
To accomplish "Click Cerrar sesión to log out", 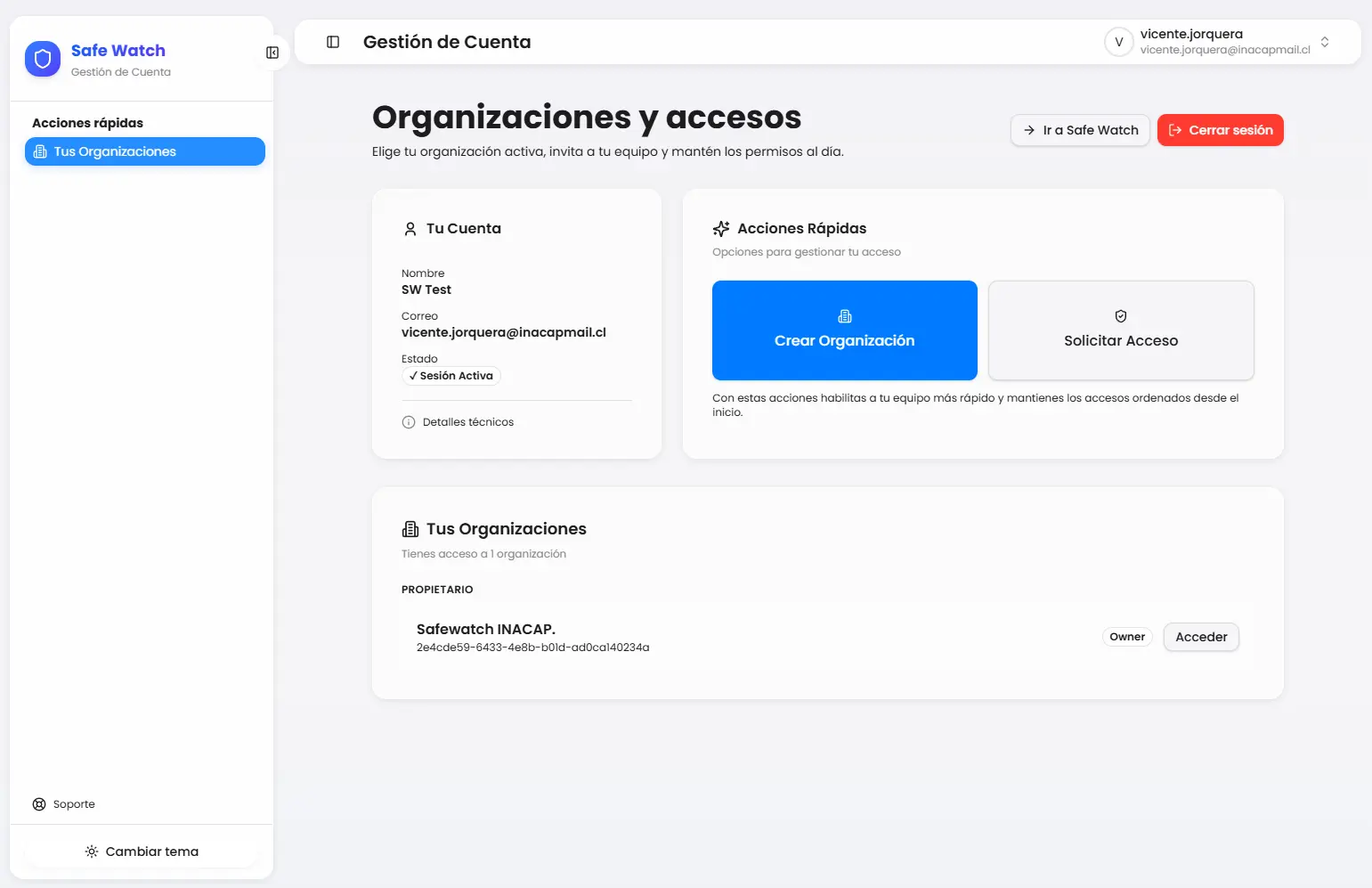I will tap(1220, 130).
